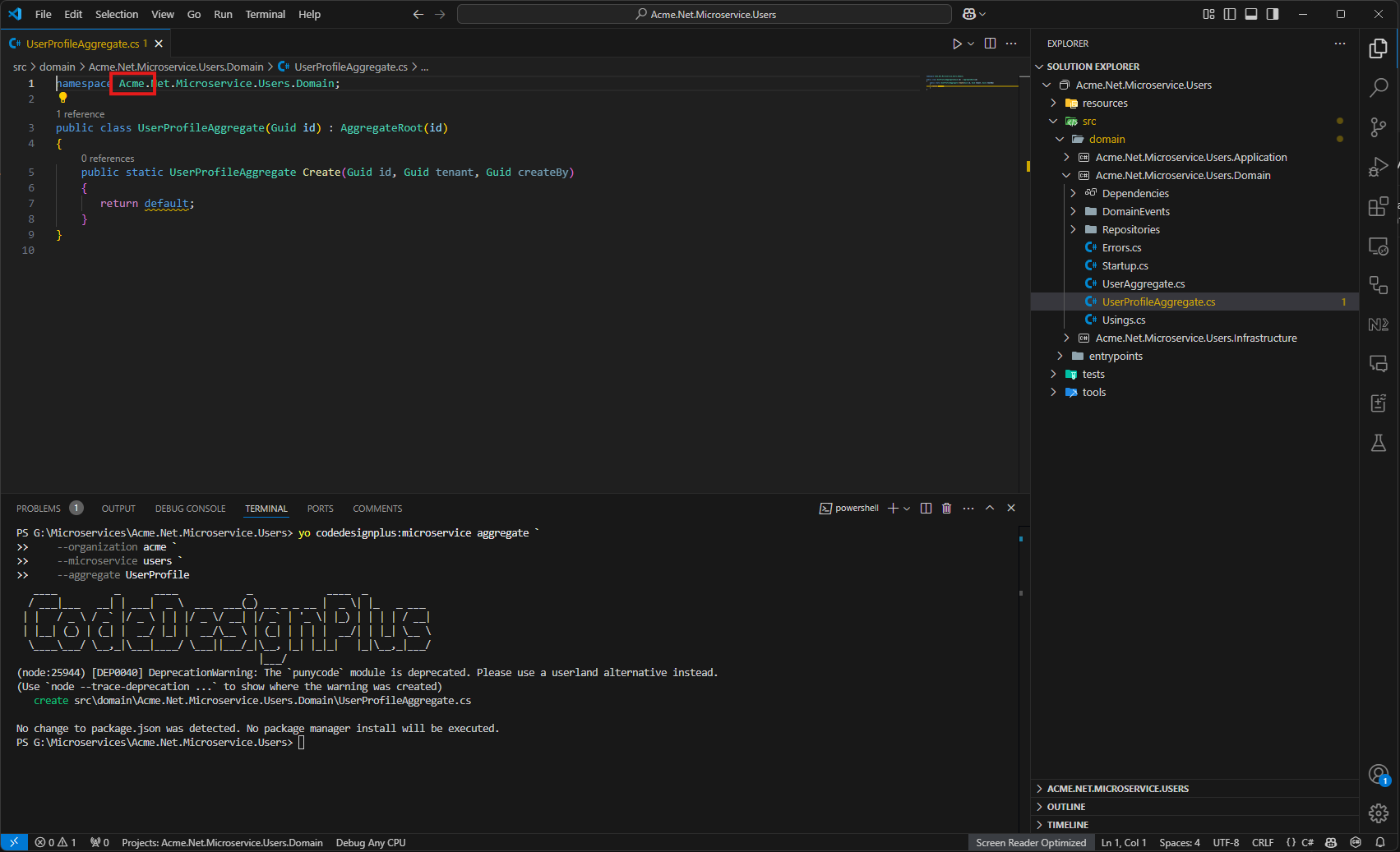Collapse the src folder
The width and height of the screenshot is (1400, 852).
coord(1053,121)
